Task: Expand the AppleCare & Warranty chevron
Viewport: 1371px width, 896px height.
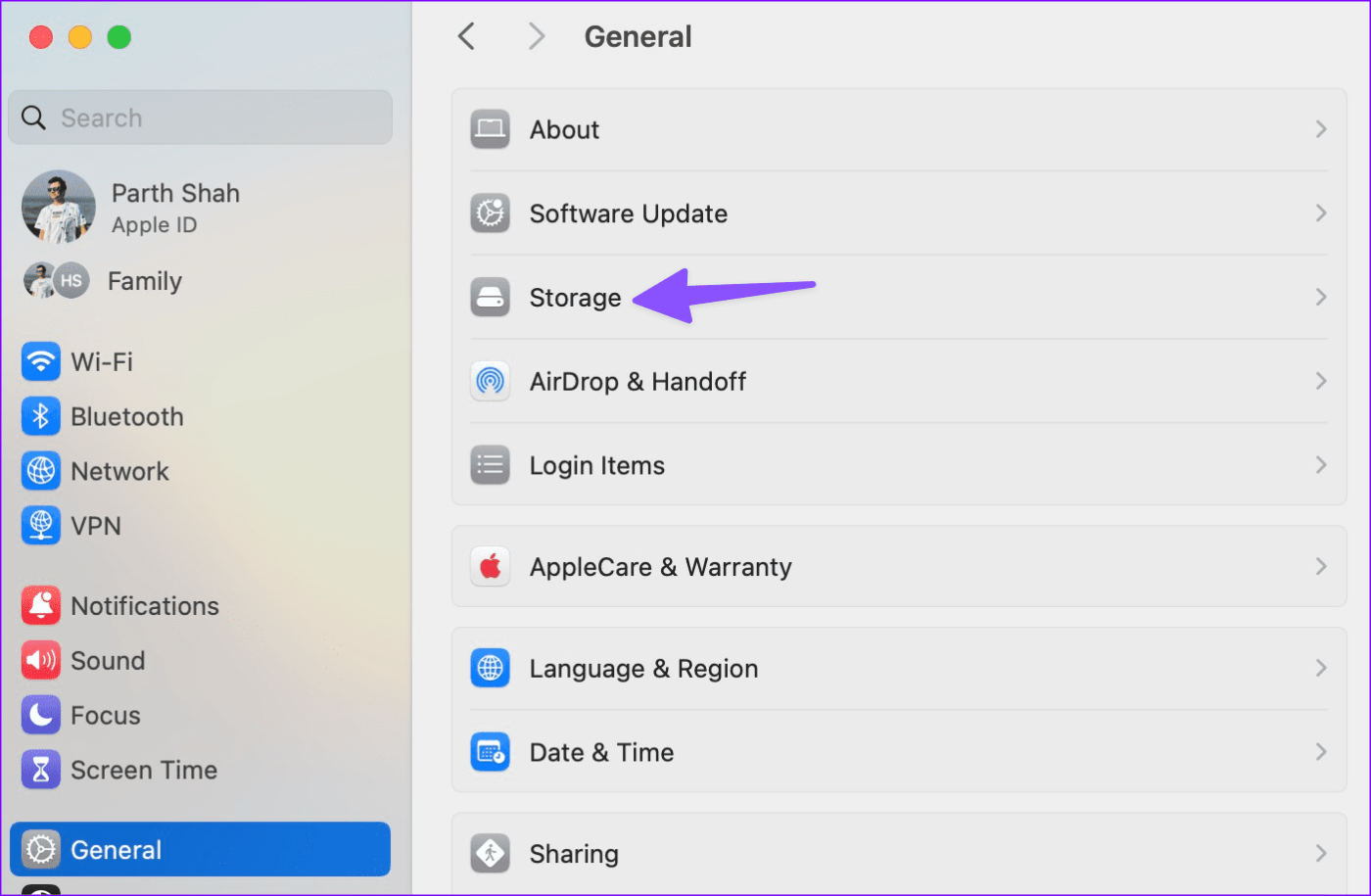Action: pyautogui.click(x=1321, y=566)
